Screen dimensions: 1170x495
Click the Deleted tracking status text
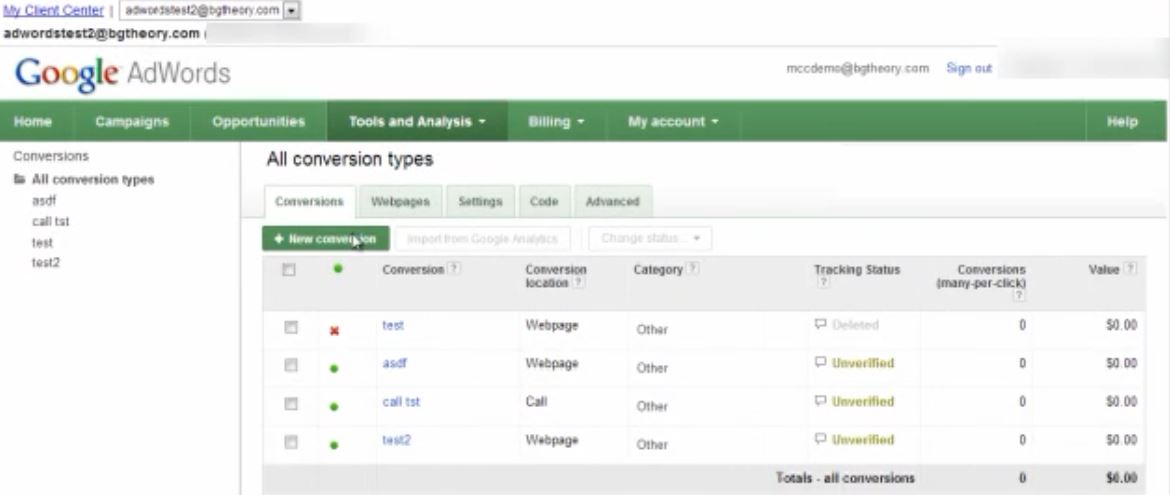(855, 326)
